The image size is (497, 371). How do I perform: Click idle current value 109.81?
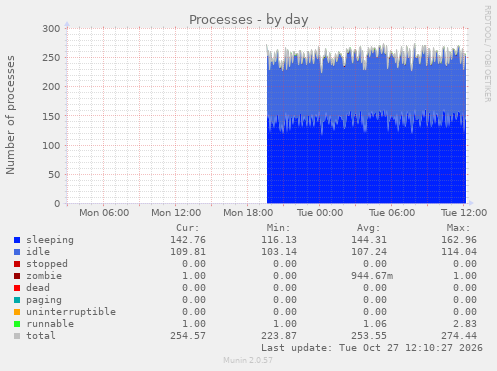pyautogui.click(x=188, y=252)
